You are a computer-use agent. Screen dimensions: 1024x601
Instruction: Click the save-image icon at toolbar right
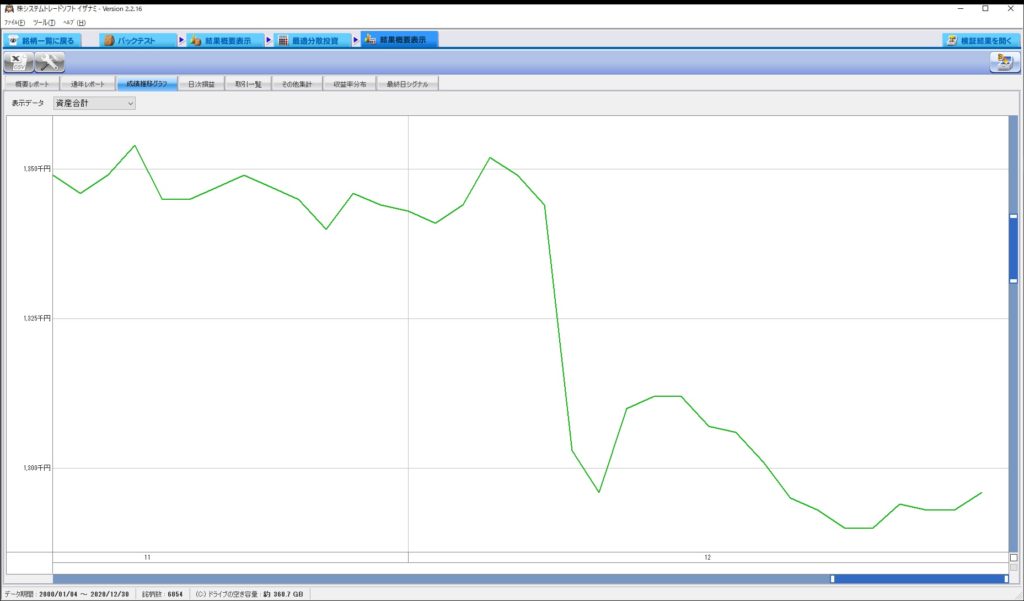pos(1004,63)
